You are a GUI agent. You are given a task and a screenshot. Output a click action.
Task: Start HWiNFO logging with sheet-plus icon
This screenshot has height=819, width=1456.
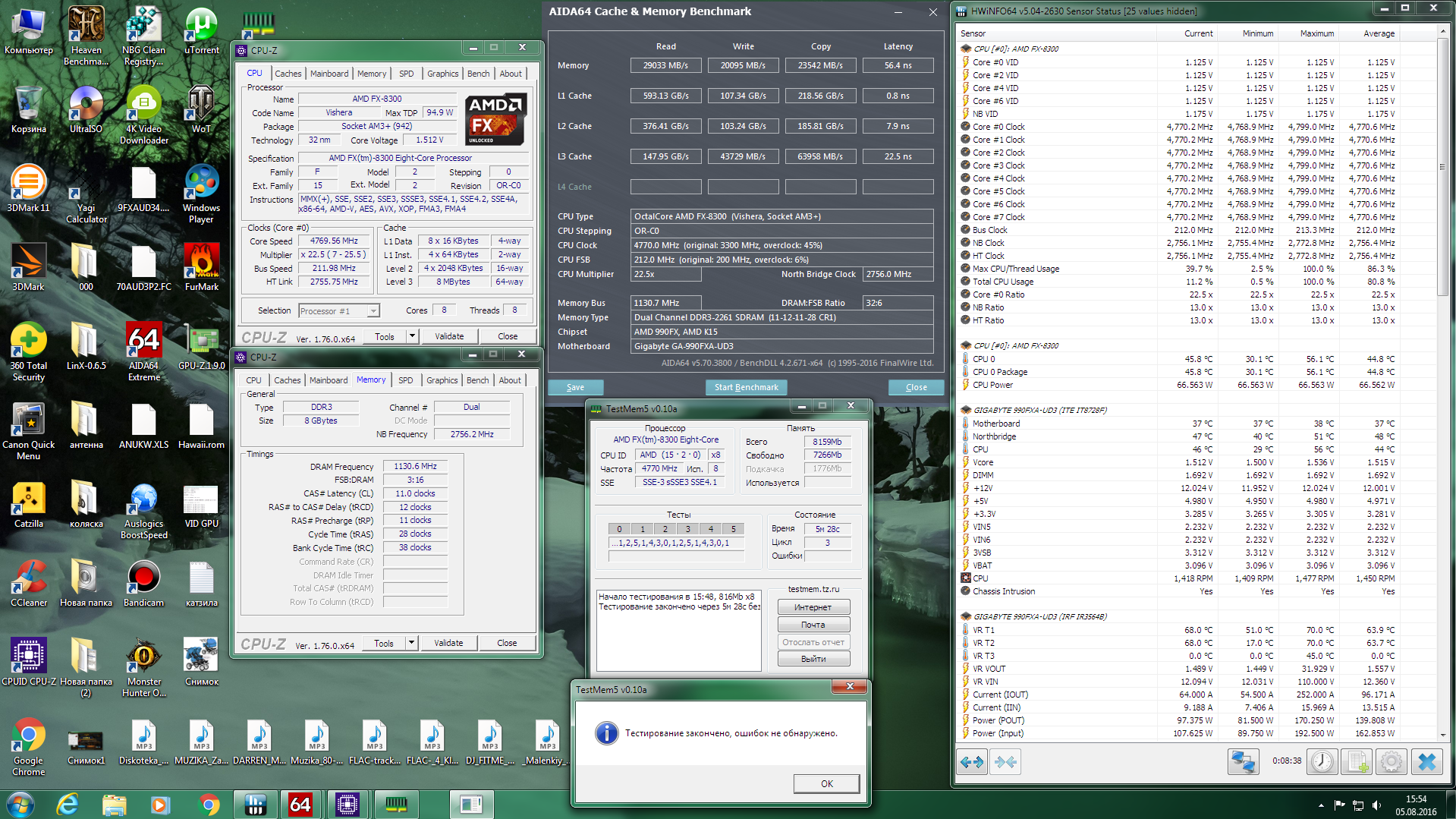pyautogui.click(x=1357, y=761)
